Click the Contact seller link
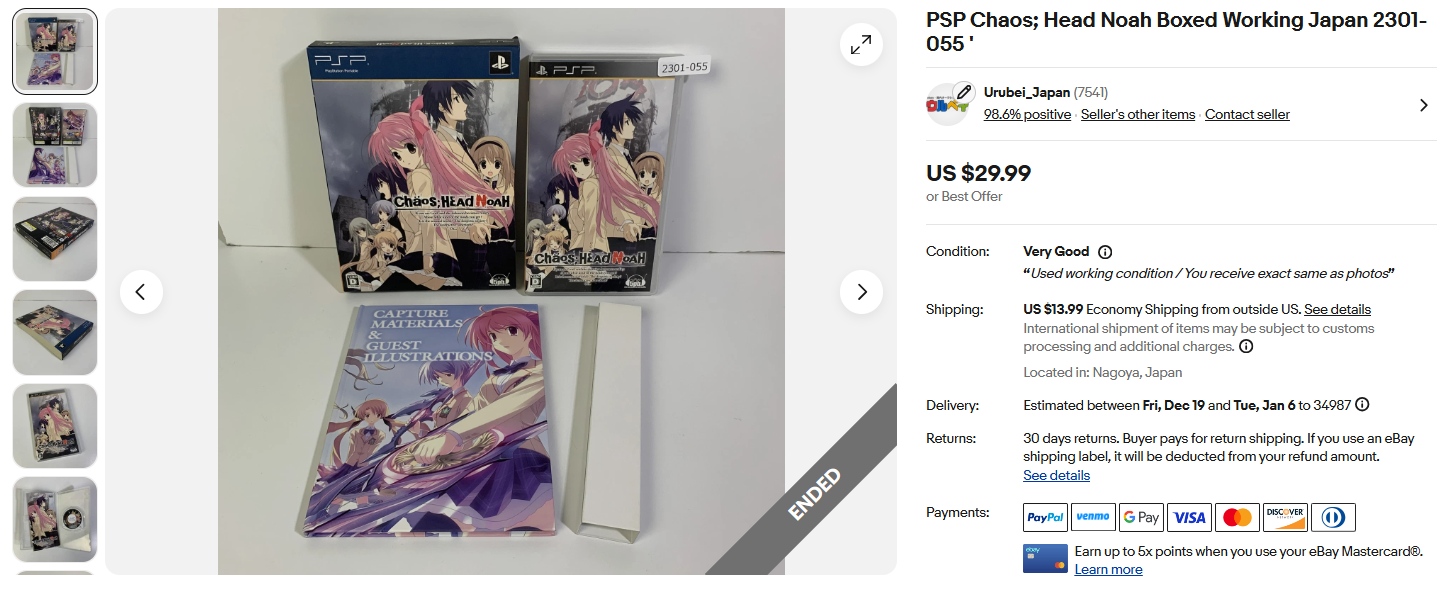 click(1247, 114)
